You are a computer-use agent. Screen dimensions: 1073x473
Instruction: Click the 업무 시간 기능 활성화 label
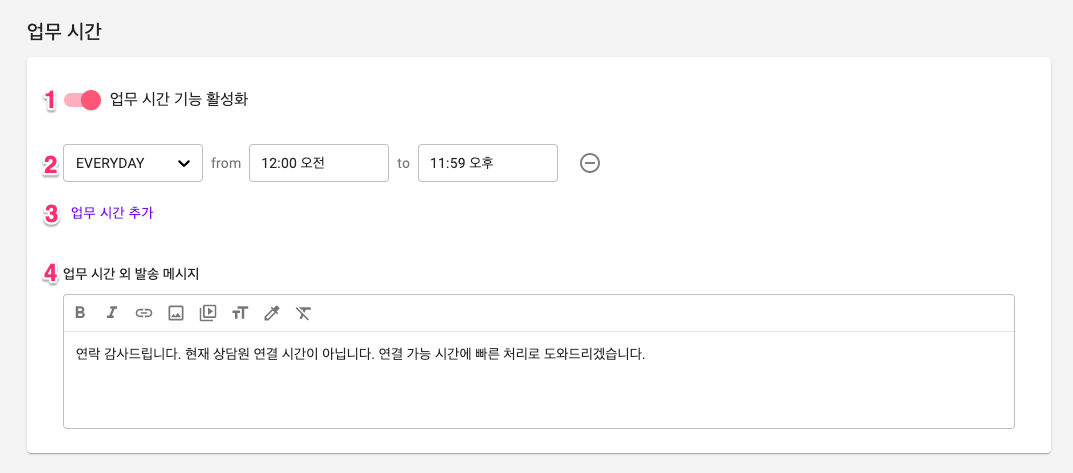pos(179,100)
